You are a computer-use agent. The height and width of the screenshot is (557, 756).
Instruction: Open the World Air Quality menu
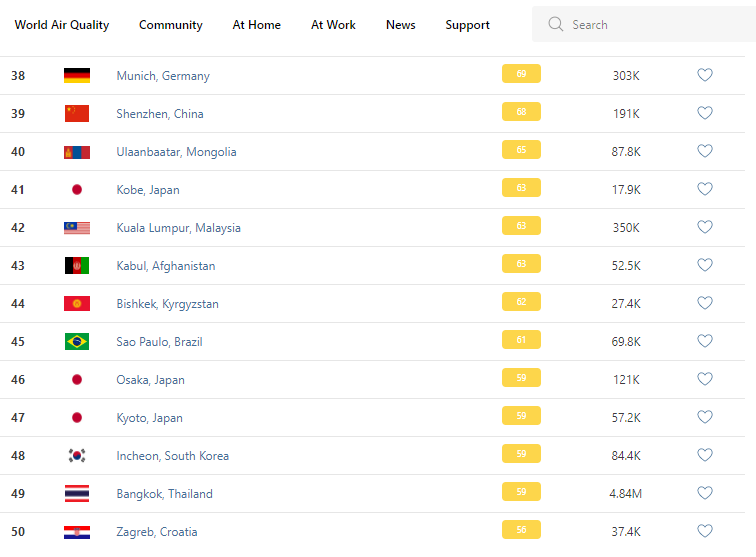click(62, 25)
